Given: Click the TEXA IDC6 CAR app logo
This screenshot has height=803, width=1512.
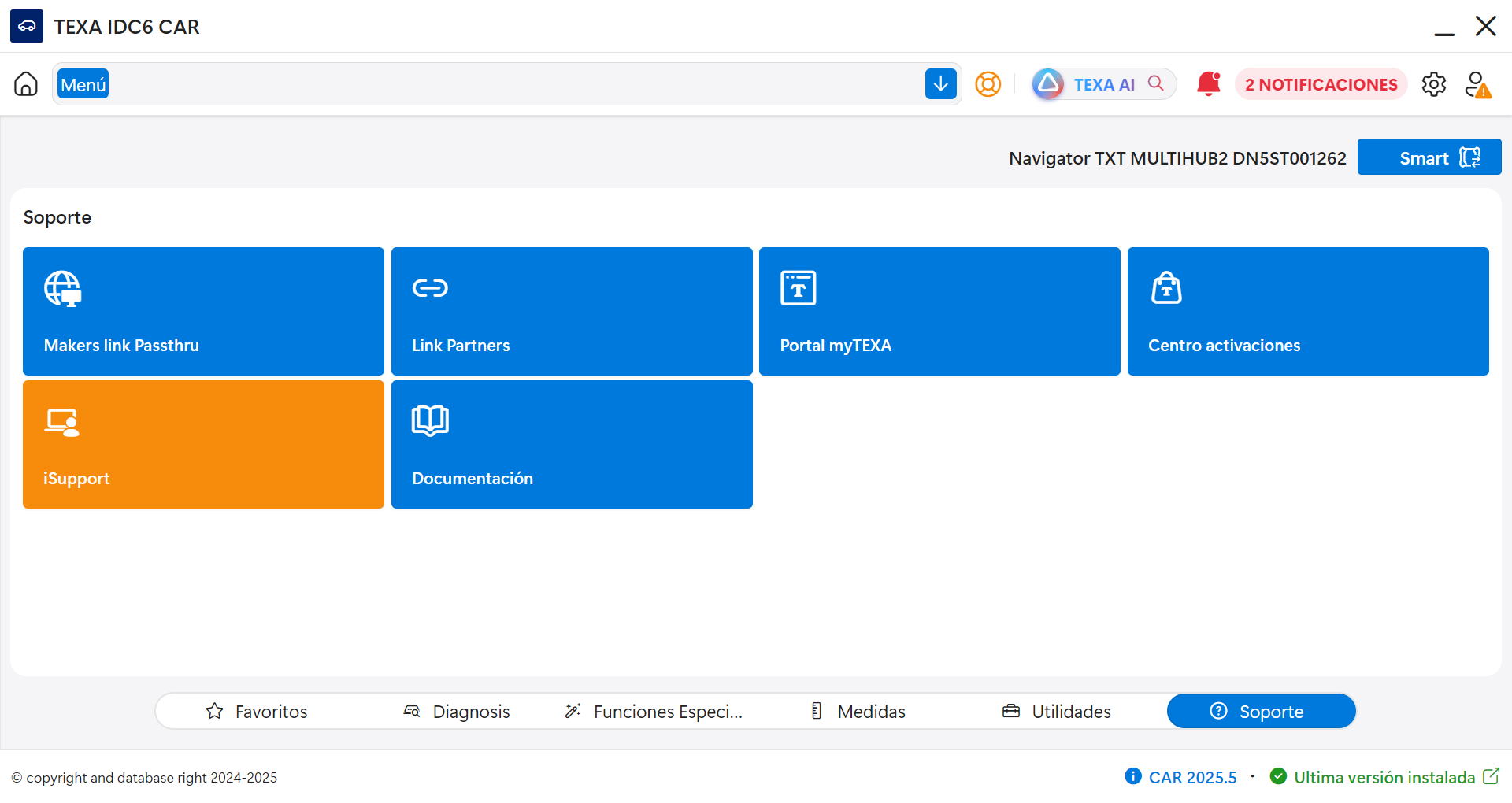Looking at the screenshot, I should point(27,26).
